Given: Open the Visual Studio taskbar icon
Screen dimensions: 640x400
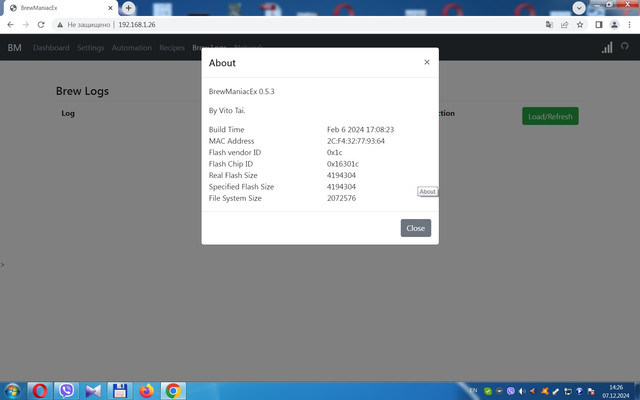Looking at the screenshot, I should coord(93,391).
